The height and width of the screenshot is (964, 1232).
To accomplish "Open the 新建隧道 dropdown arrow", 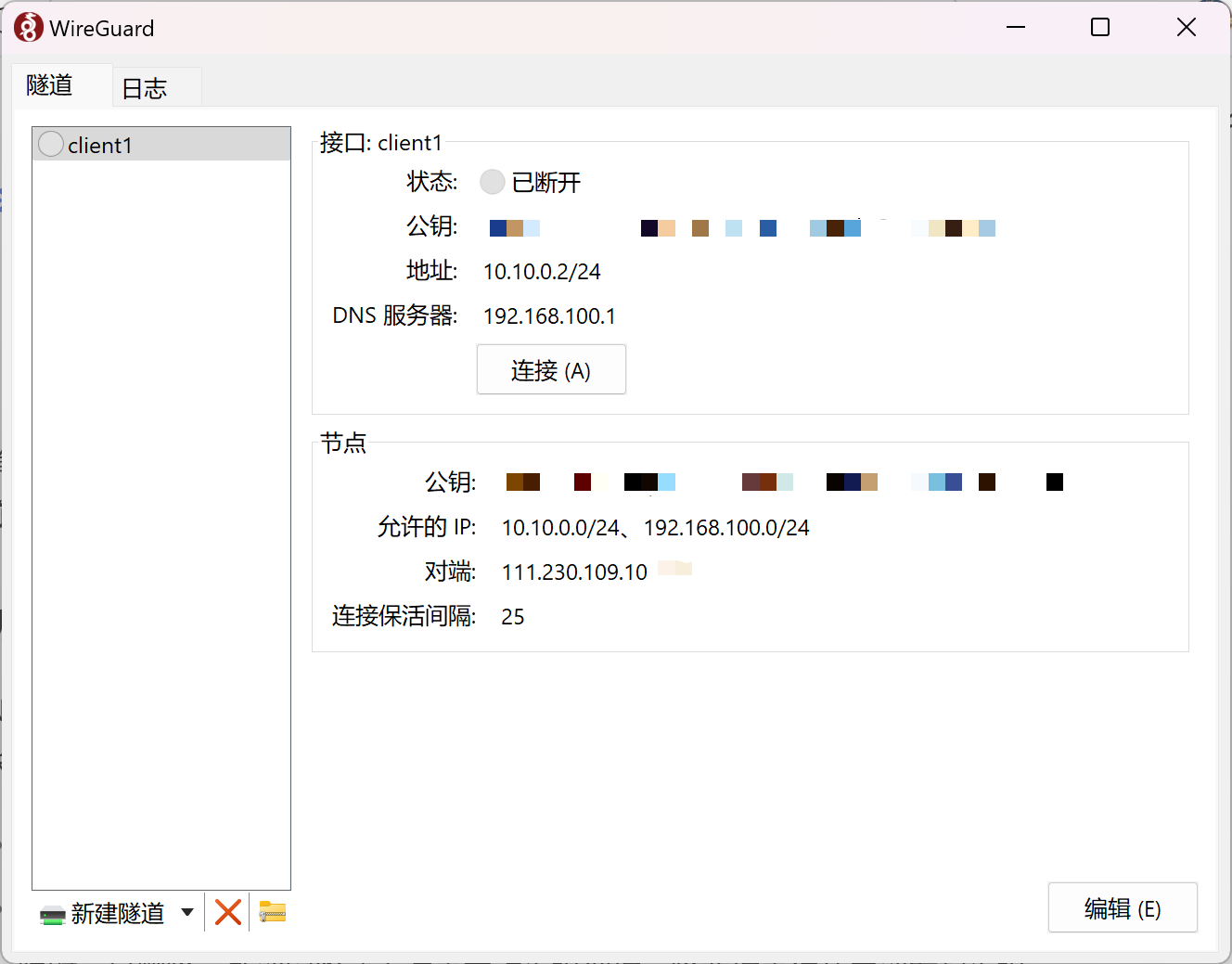I will point(187,912).
